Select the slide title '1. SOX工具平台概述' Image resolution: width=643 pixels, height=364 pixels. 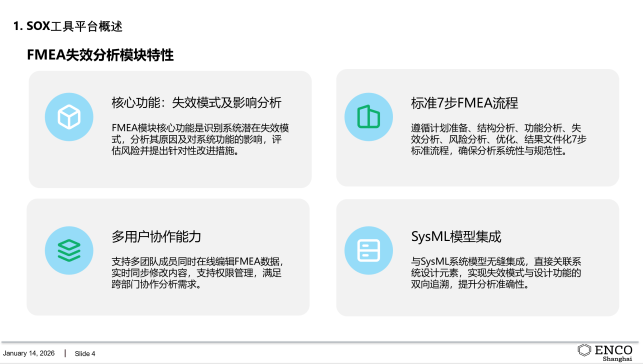click(68, 26)
